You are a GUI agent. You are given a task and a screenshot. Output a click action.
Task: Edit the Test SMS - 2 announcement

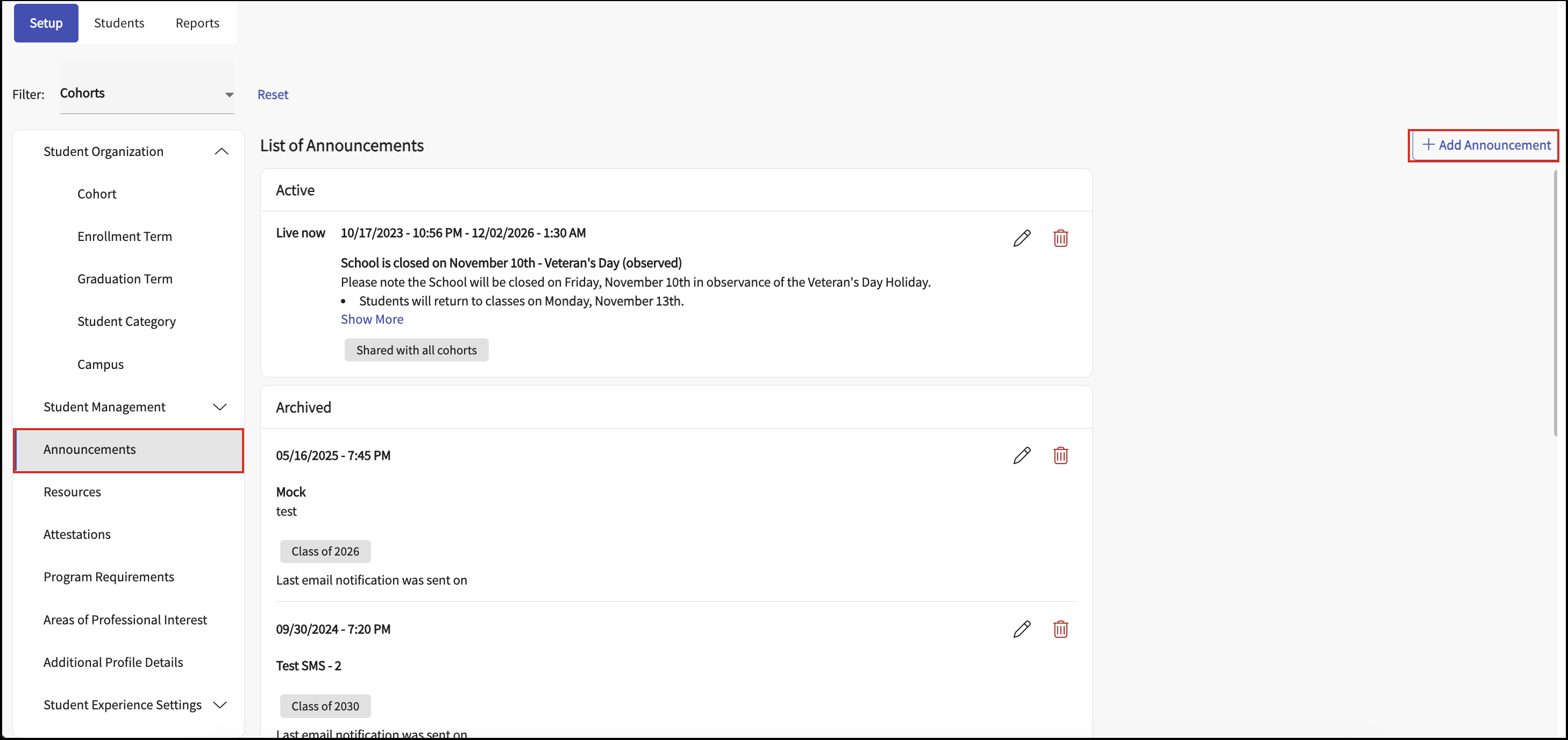(1022, 629)
